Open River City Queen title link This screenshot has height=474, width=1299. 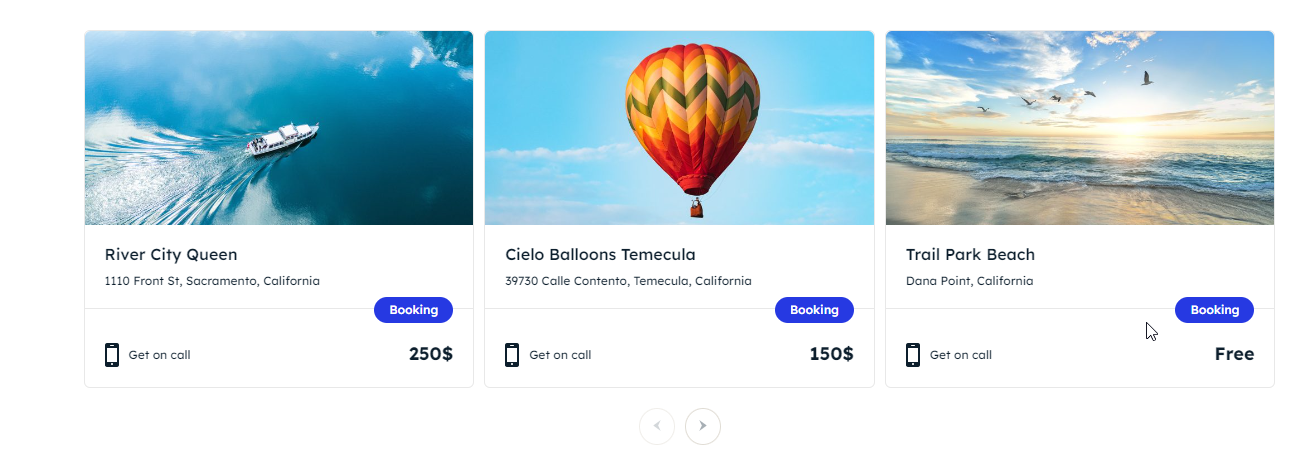tap(171, 254)
